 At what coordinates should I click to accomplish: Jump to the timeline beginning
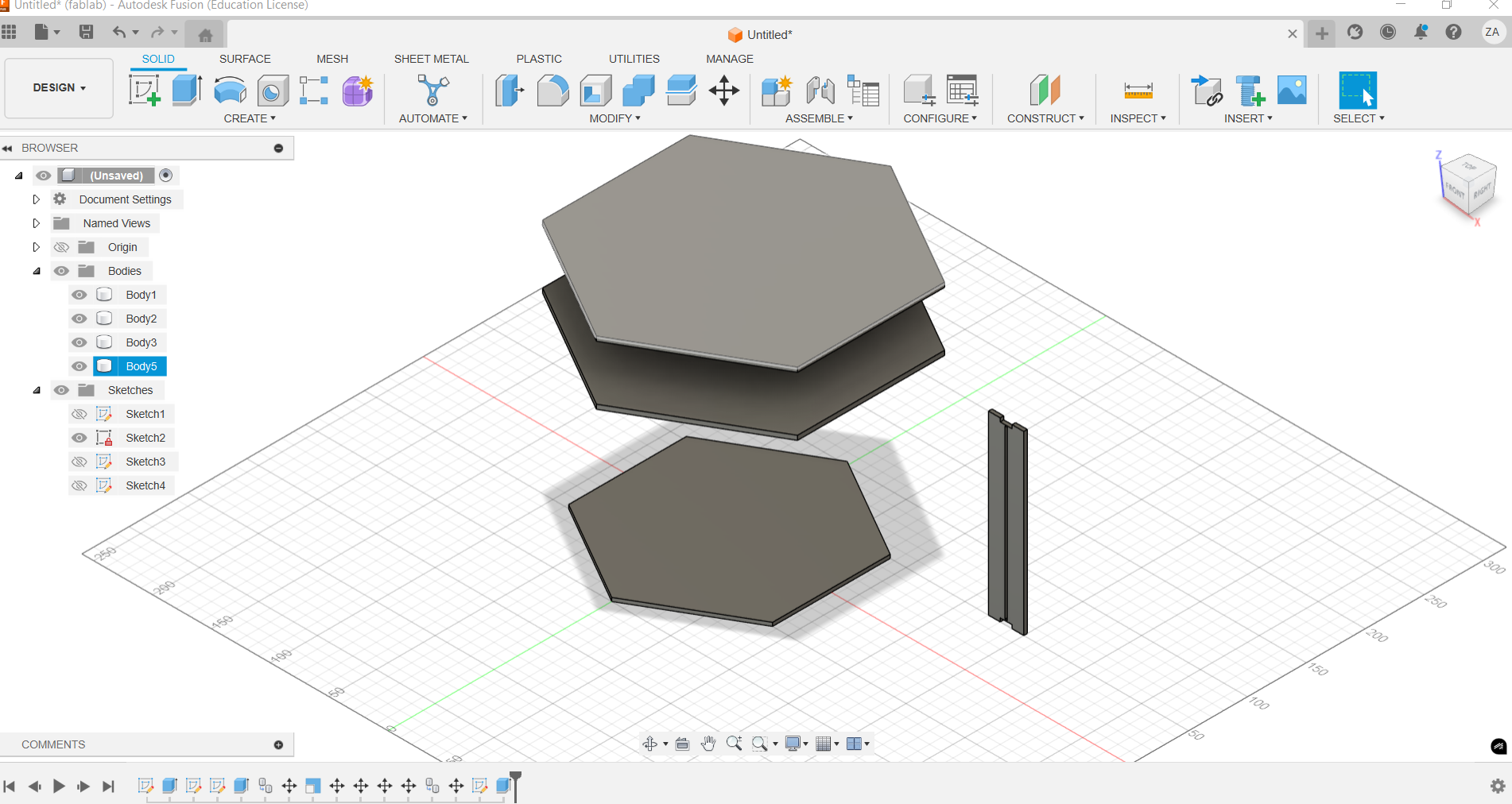[10, 786]
